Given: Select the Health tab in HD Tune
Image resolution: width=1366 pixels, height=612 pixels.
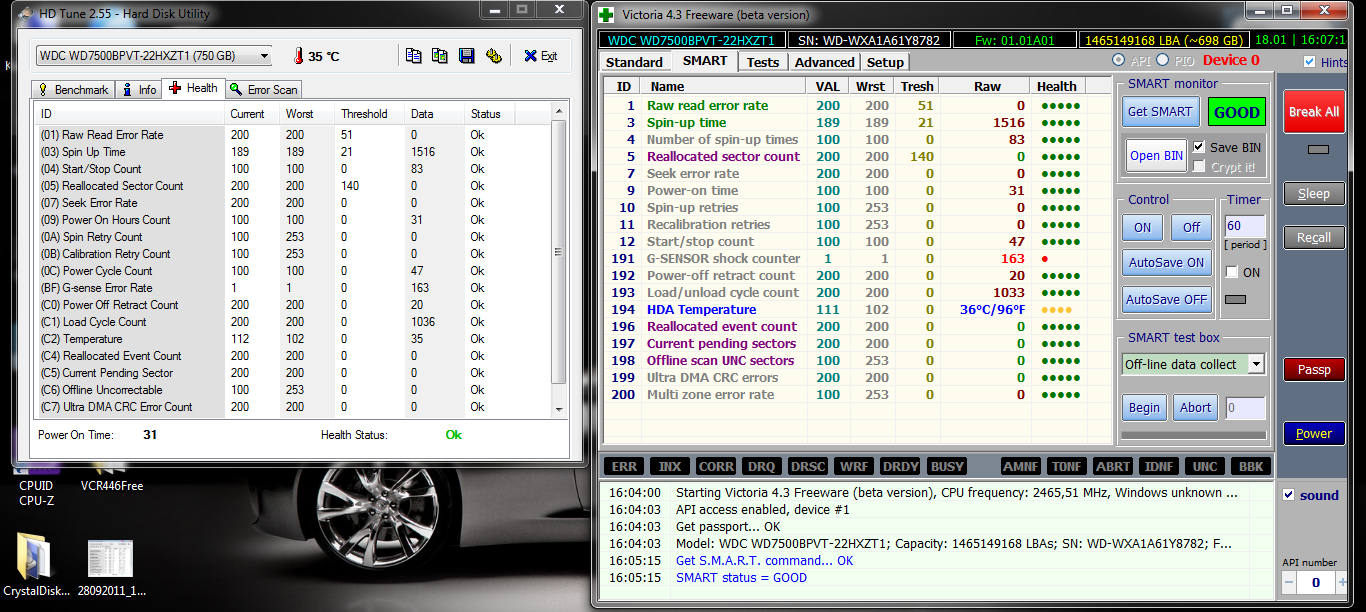Looking at the screenshot, I should [x=194, y=88].
